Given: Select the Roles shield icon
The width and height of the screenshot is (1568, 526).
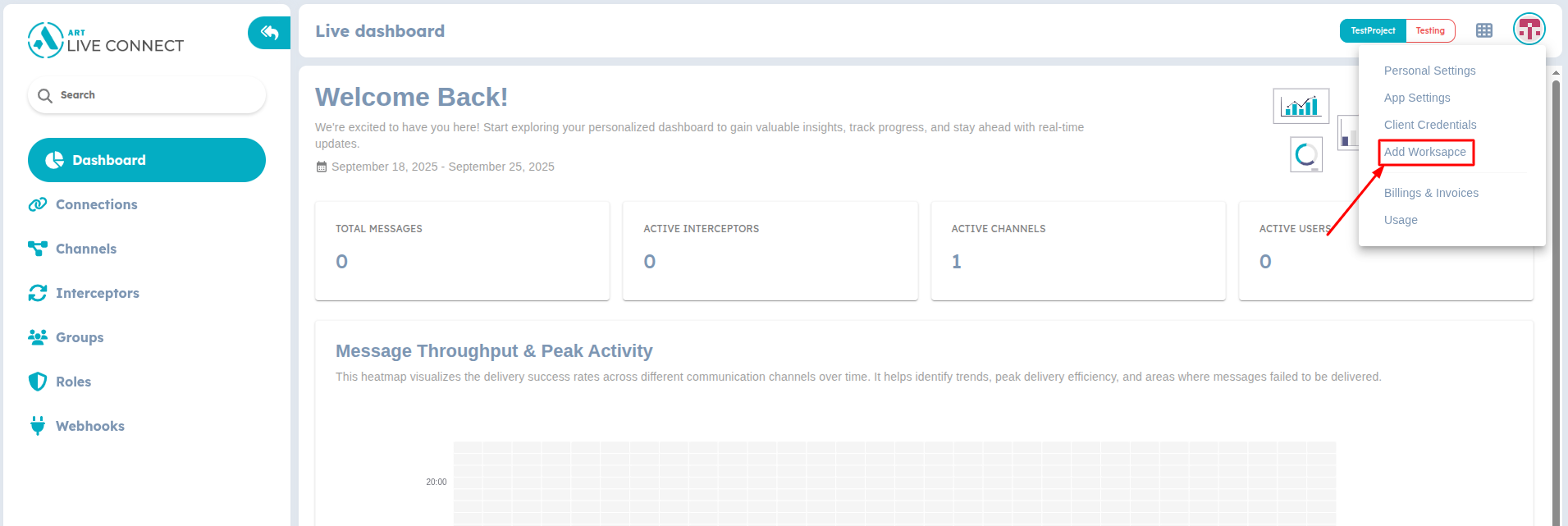Looking at the screenshot, I should point(36,381).
